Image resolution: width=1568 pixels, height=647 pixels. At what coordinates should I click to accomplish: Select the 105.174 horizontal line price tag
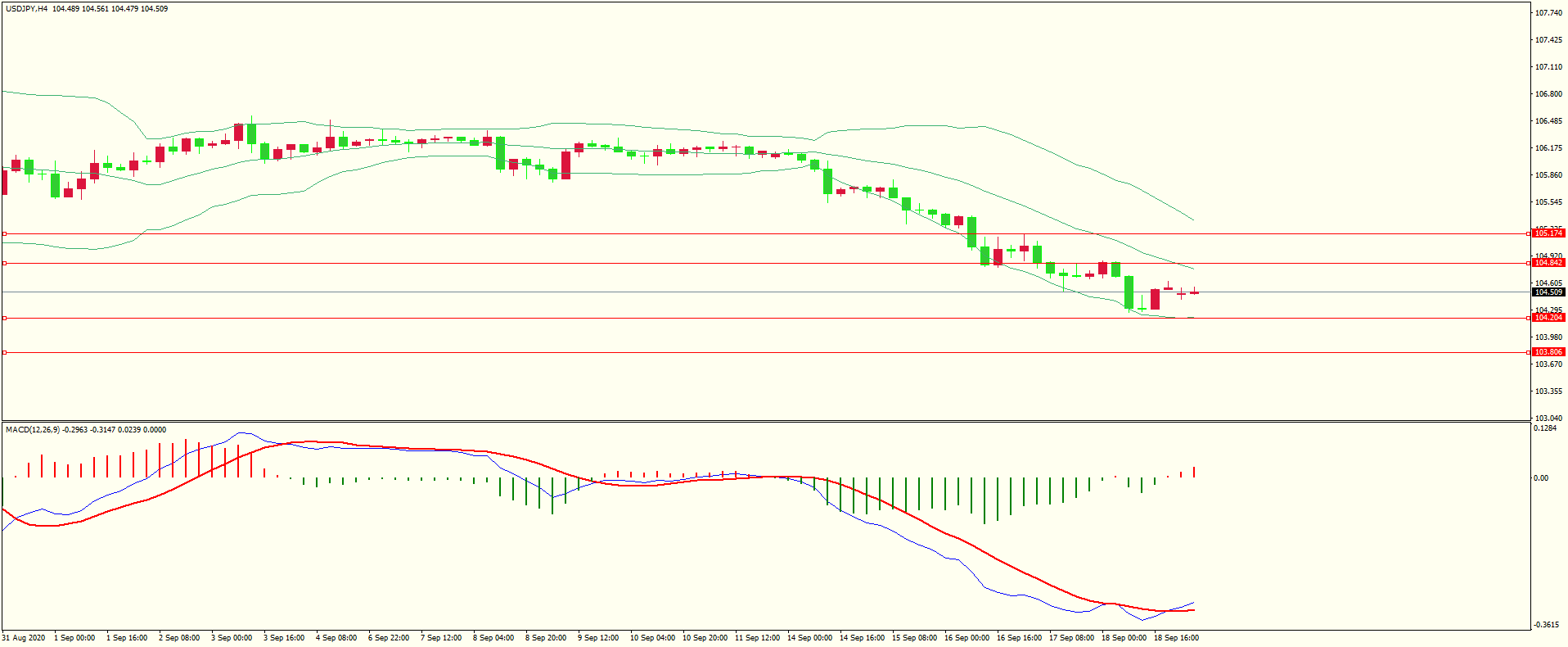[x=1548, y=233]
